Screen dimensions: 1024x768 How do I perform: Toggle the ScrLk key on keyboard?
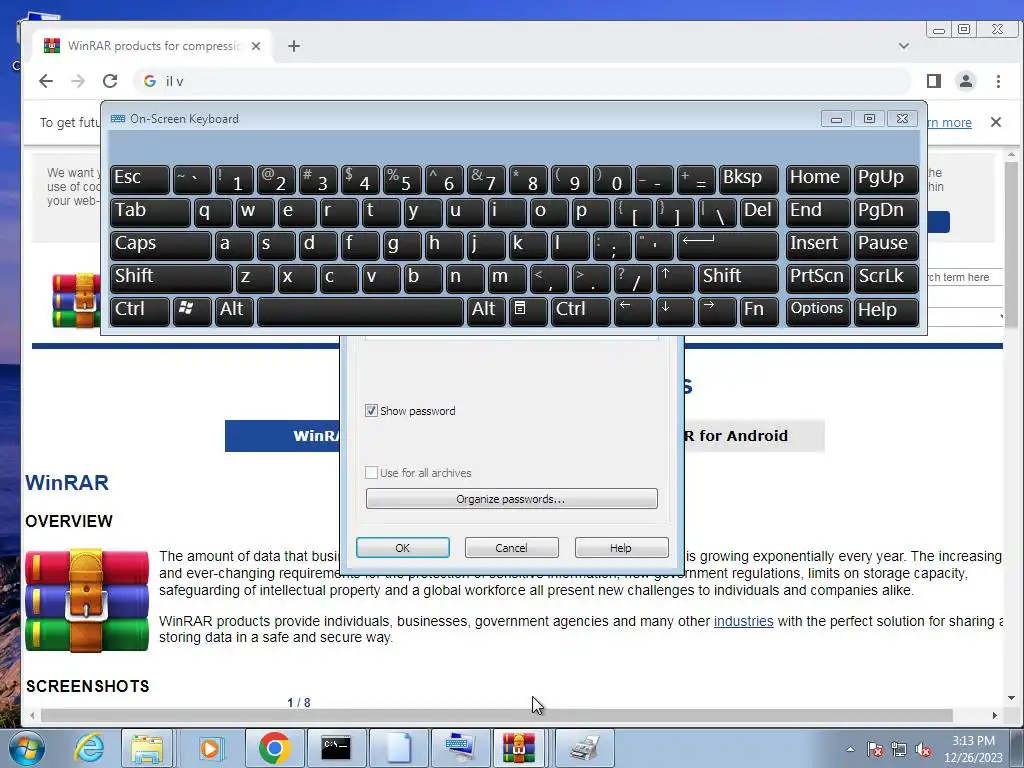pos(886,278)
